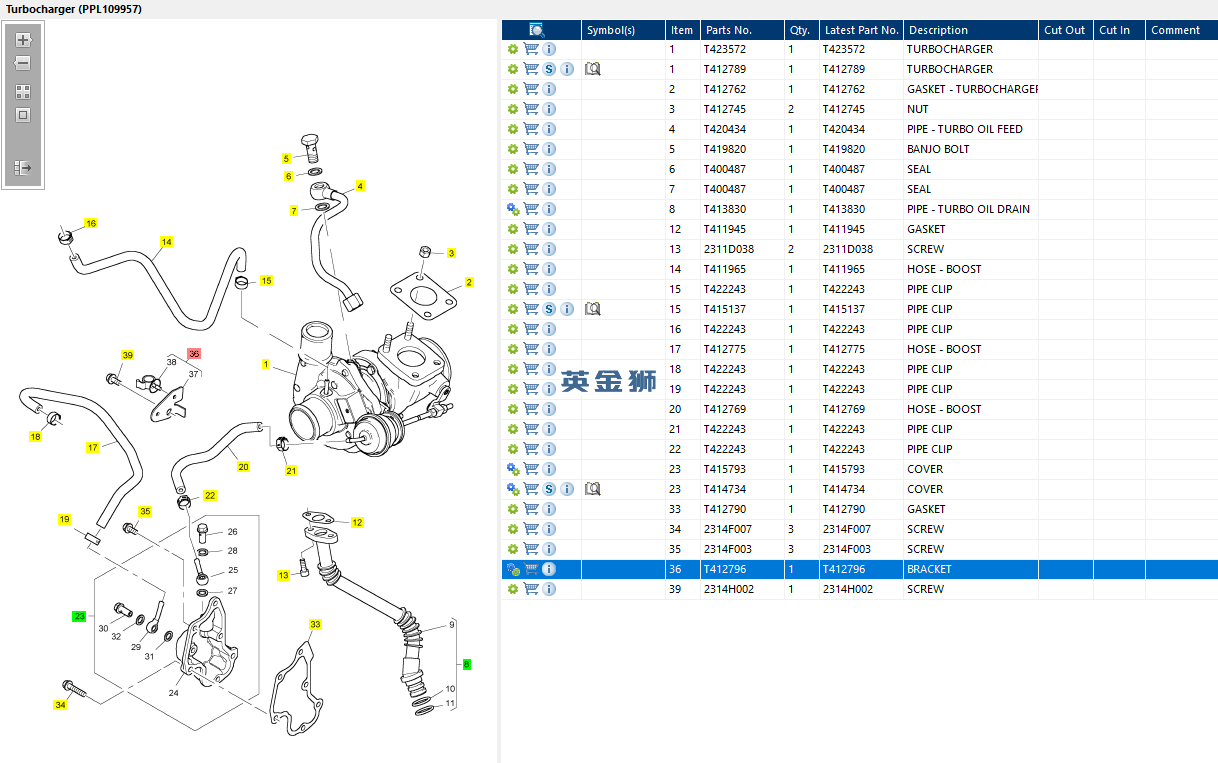This screenshot has height=763, width=1218.
Task: Click the gear icon for GASKET T412790
Action: coord(513,509)
